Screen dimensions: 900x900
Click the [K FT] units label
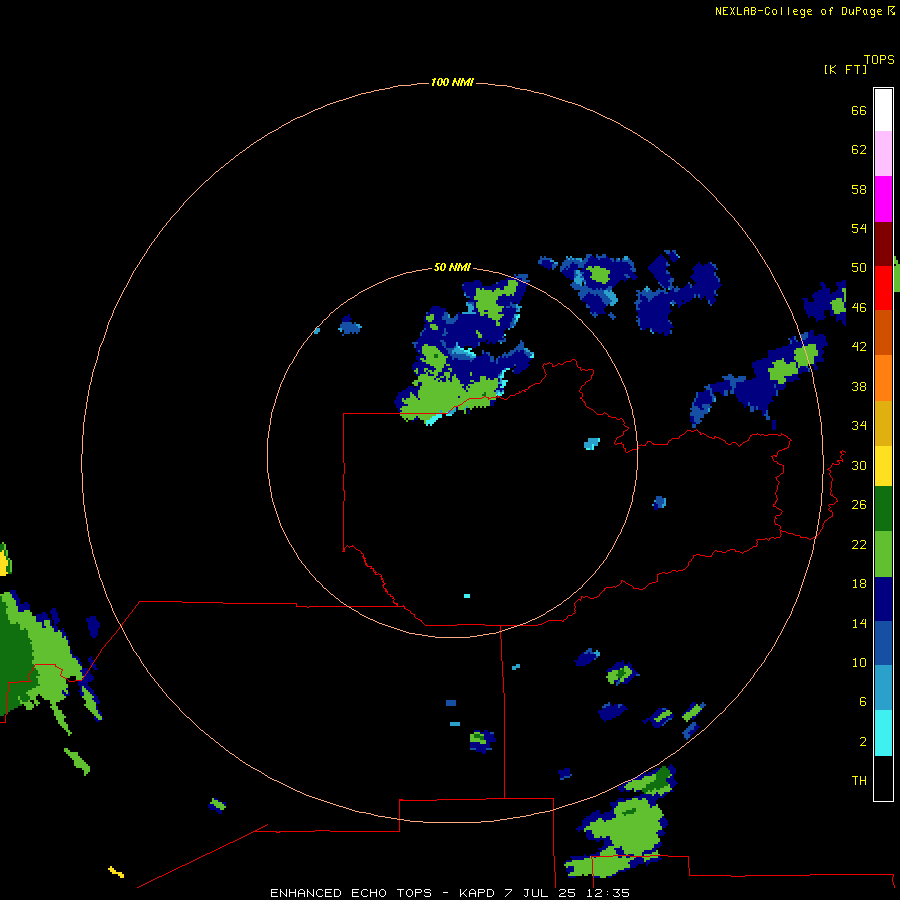[845, 69]
